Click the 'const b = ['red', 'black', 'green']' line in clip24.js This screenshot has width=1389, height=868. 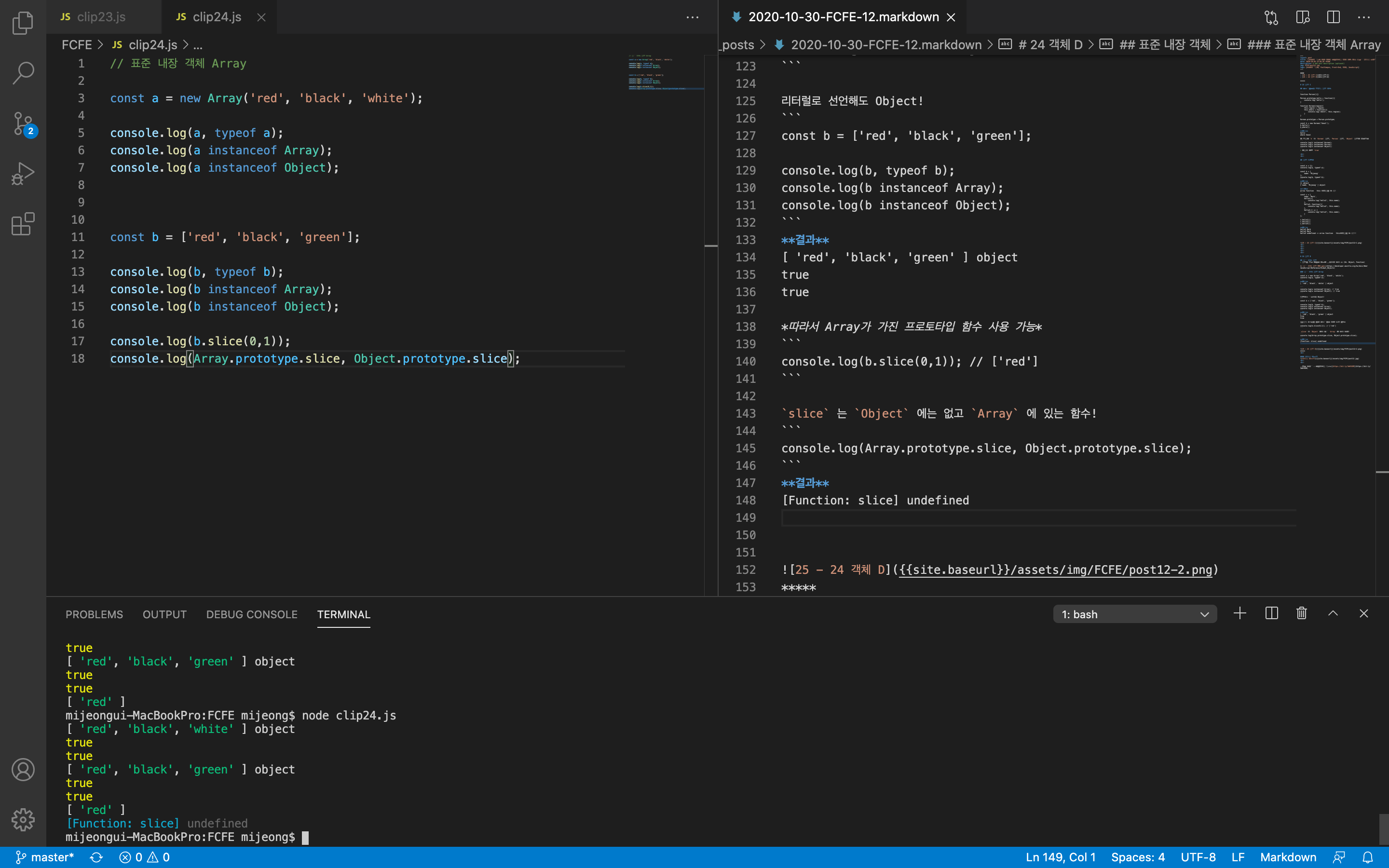point(235,237)
